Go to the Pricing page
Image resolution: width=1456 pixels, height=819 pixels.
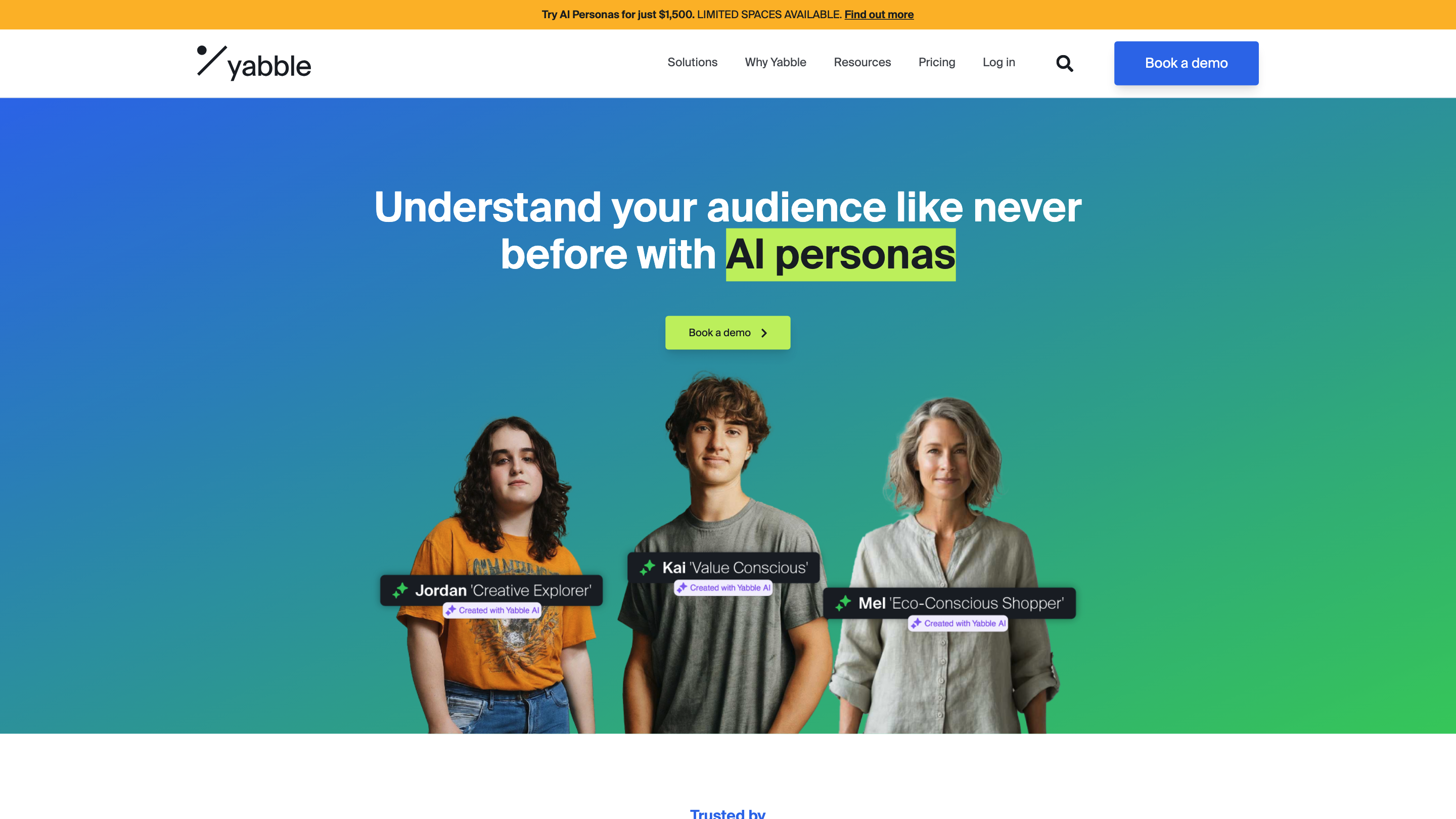(937, 62)
